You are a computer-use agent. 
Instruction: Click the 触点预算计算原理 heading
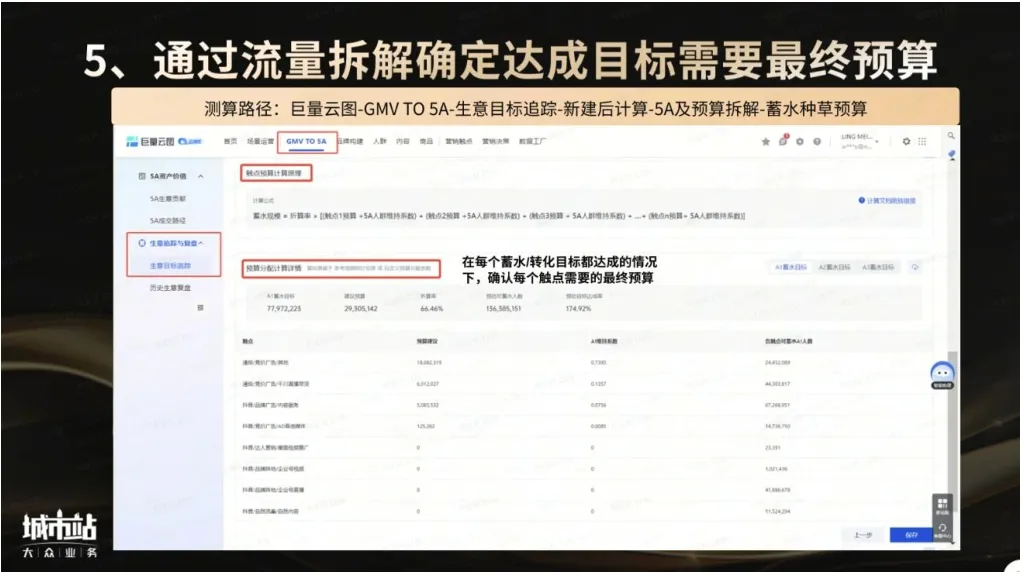(274, 174)
